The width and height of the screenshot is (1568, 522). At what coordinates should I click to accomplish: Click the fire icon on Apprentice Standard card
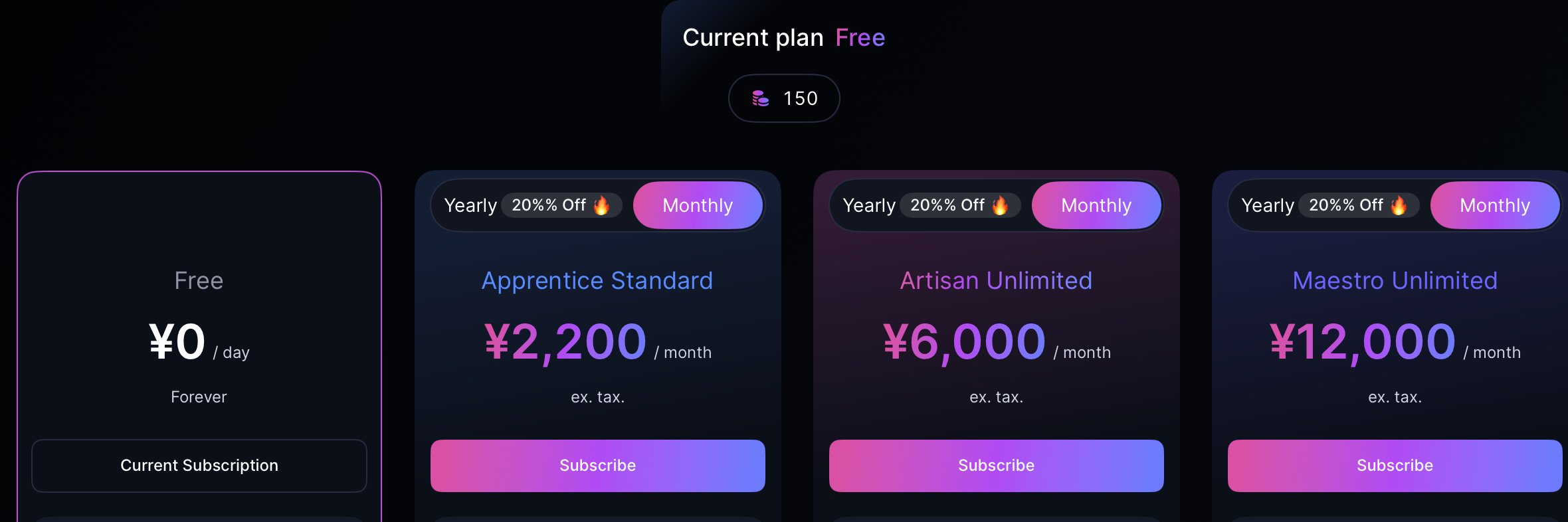pos(601,205)
